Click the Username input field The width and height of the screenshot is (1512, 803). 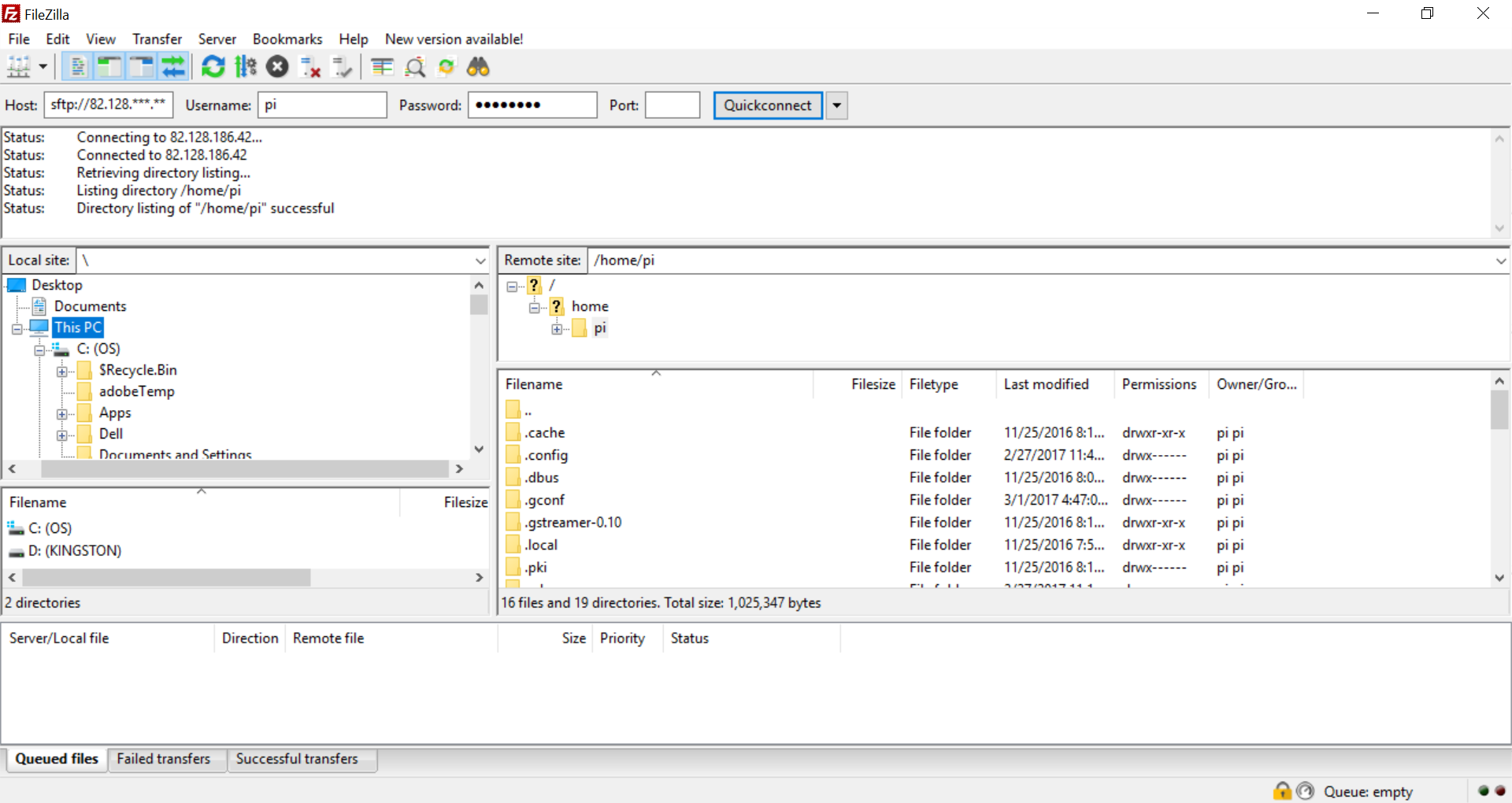322,105
